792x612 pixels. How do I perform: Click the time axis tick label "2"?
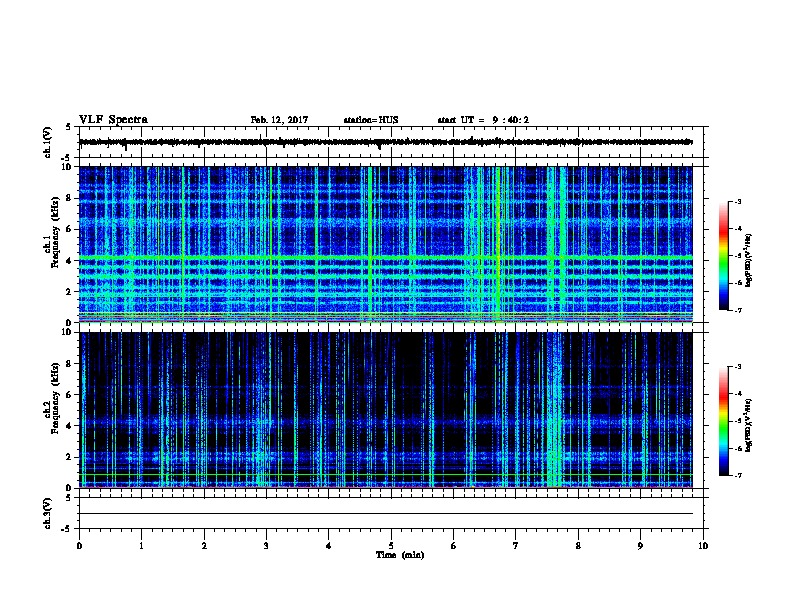click(204, 546)
